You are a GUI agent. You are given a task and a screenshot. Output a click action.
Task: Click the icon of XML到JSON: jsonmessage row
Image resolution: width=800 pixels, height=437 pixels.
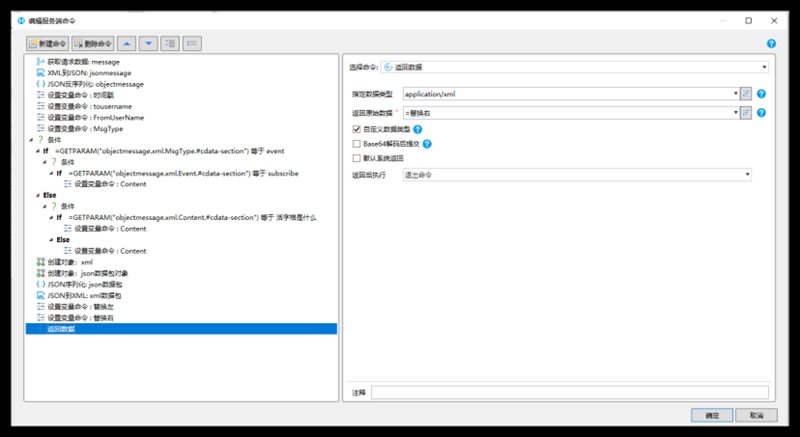[41, 73]
